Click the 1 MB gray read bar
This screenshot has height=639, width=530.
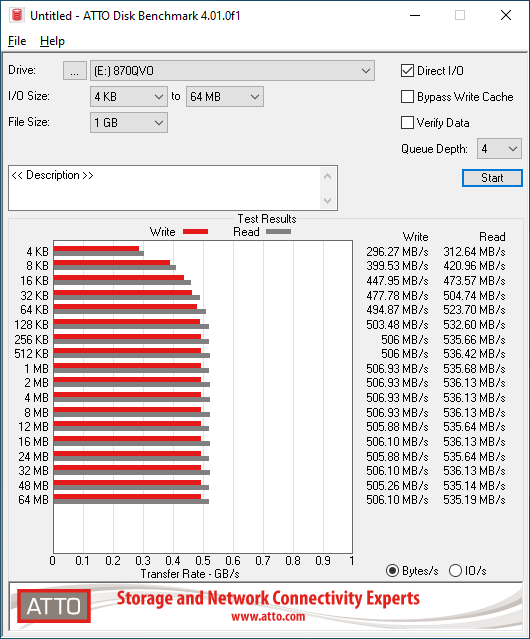pyautogui.click(x=131, y=370)
